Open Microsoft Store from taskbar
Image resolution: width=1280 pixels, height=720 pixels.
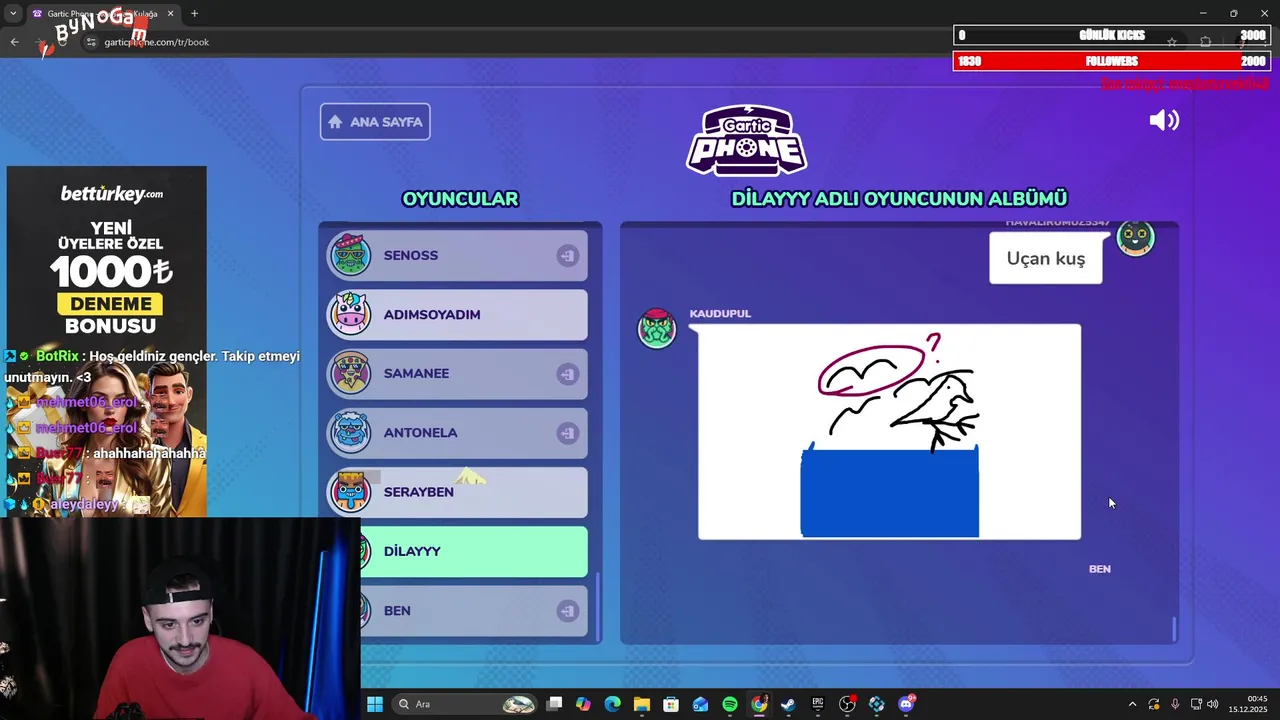point(671,704)
